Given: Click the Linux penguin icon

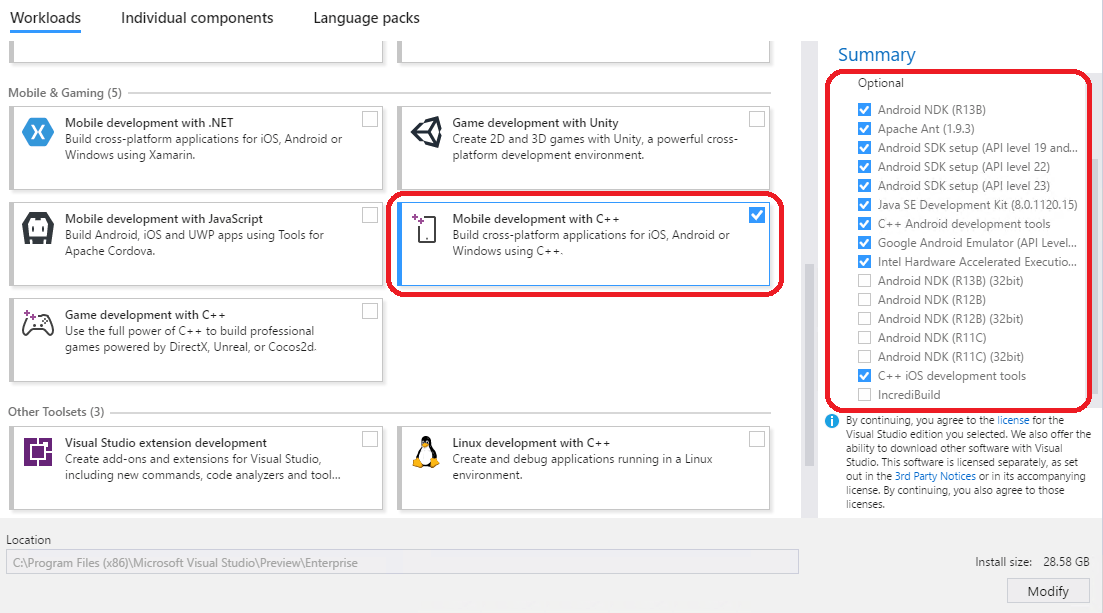Looking at the screenshot, I should coord(426,452).
